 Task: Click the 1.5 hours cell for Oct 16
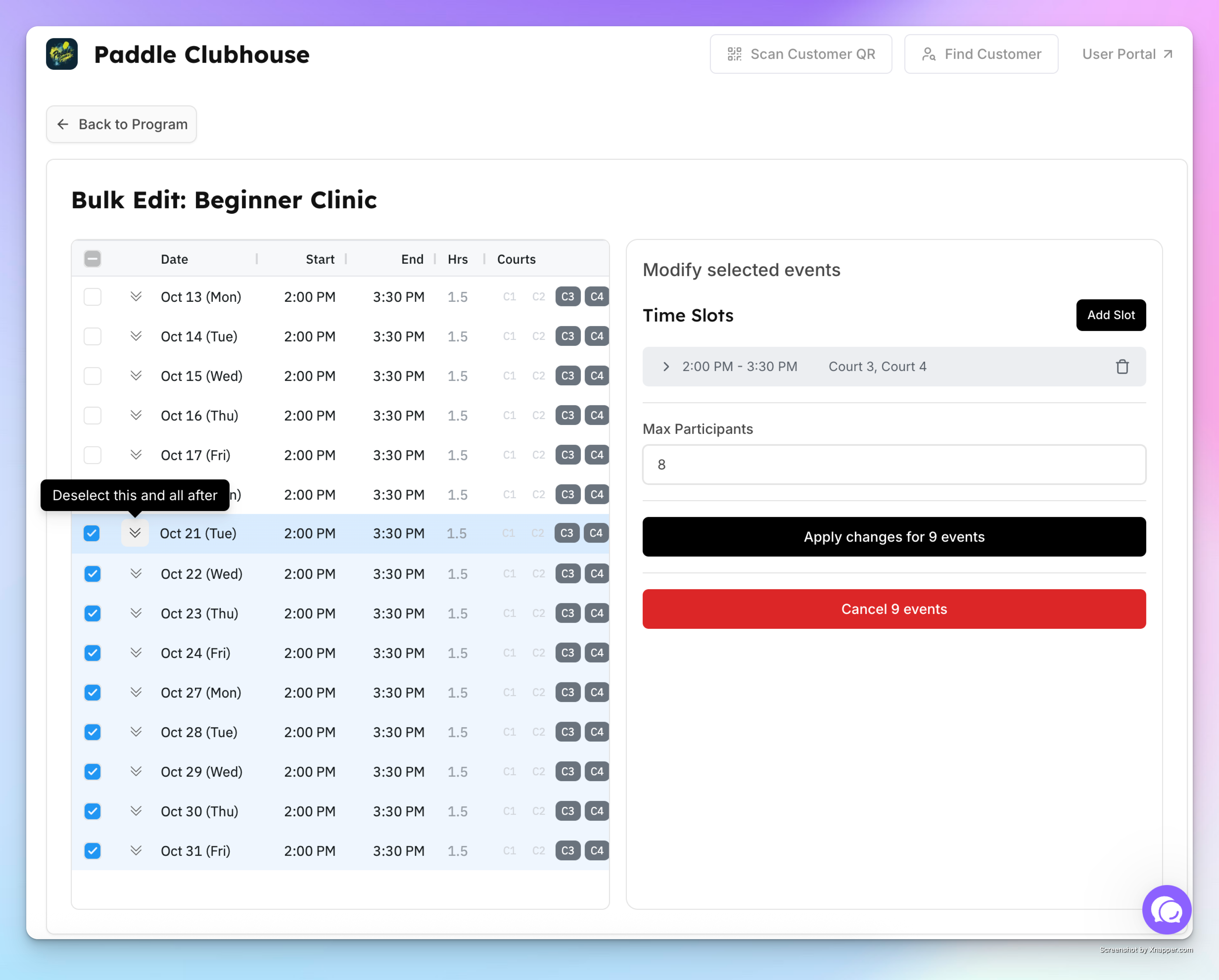457,416
